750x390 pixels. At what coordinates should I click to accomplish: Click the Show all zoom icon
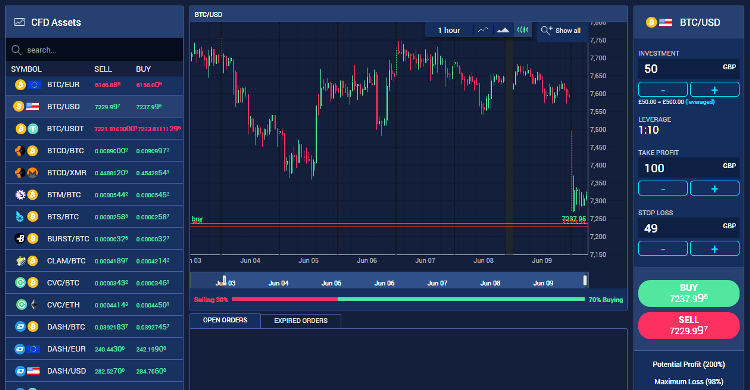point(546,30)
